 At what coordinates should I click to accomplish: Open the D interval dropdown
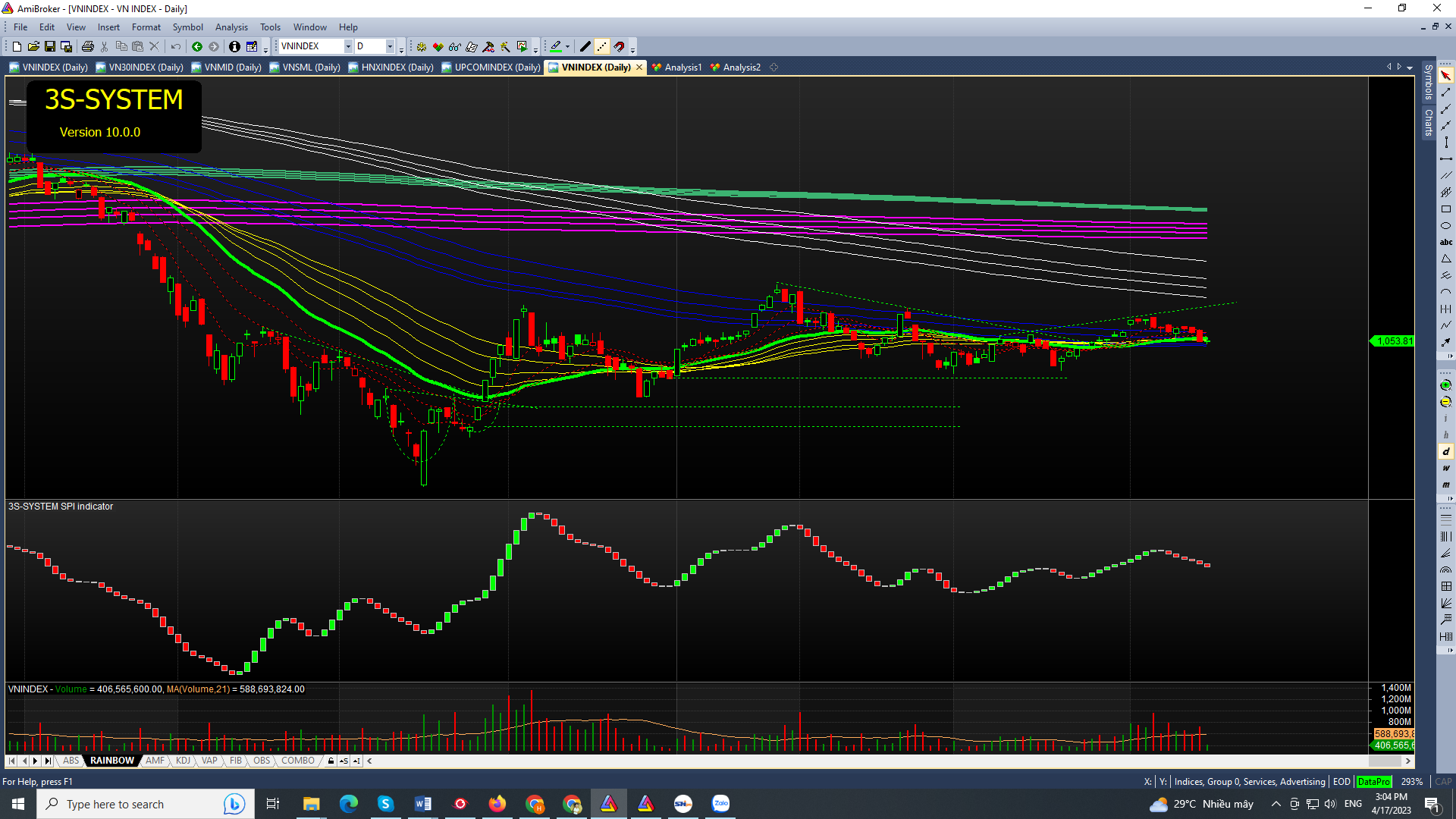[x=390, y=47]
